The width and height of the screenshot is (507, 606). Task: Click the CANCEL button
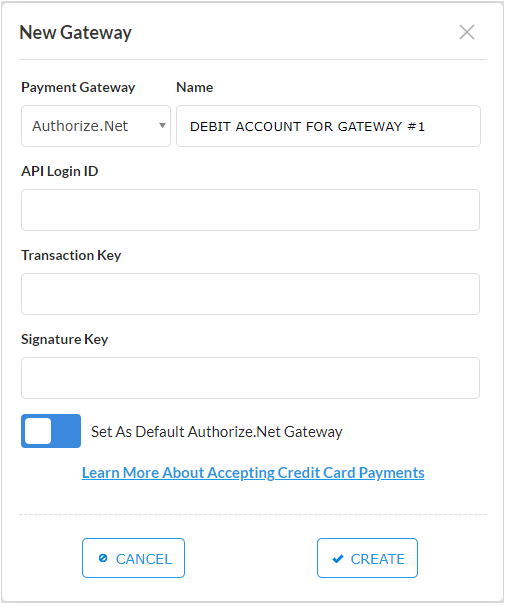pyautogui.click(x=134, y=559)
